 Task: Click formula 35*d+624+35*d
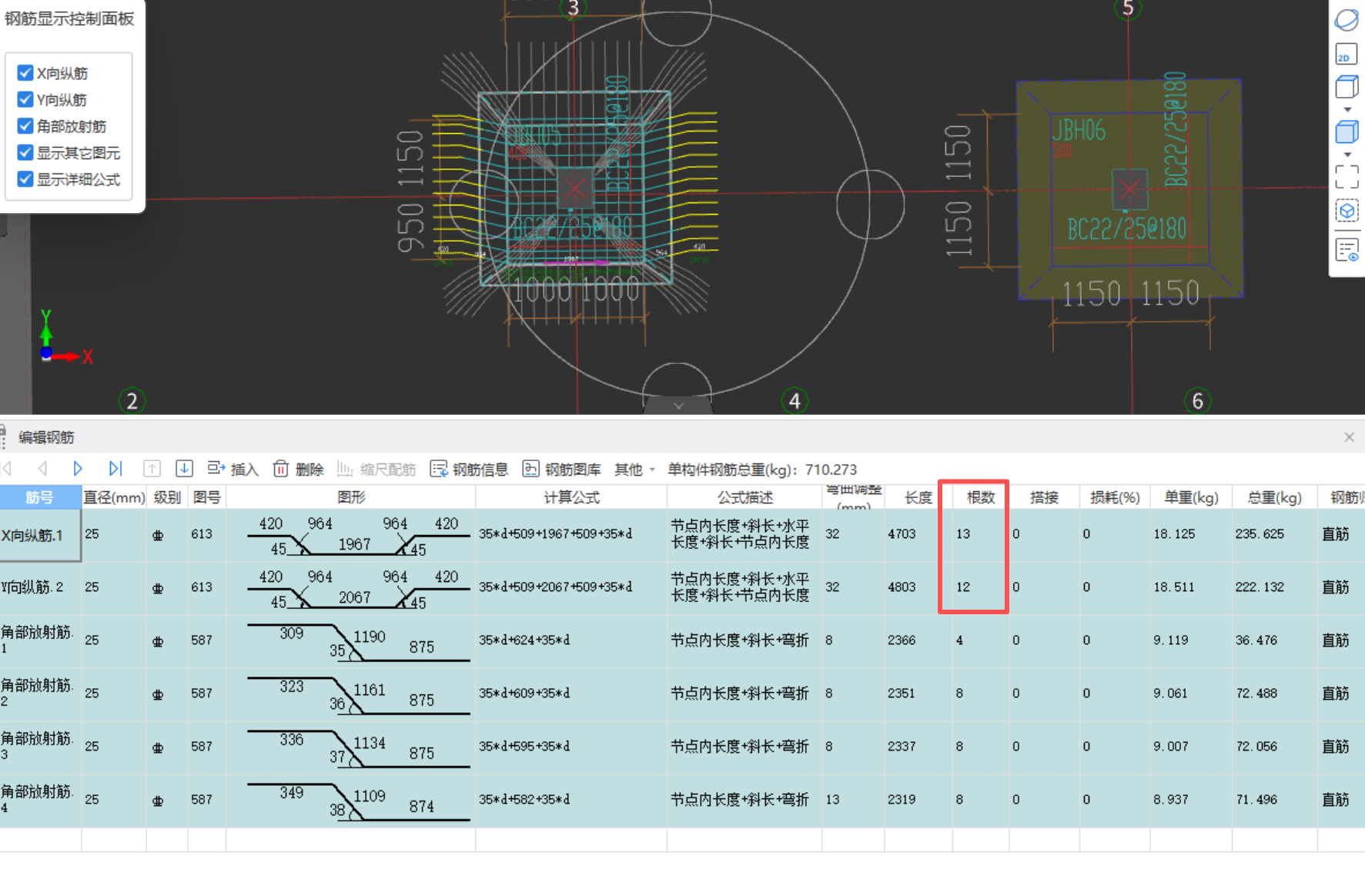[571, 640]
